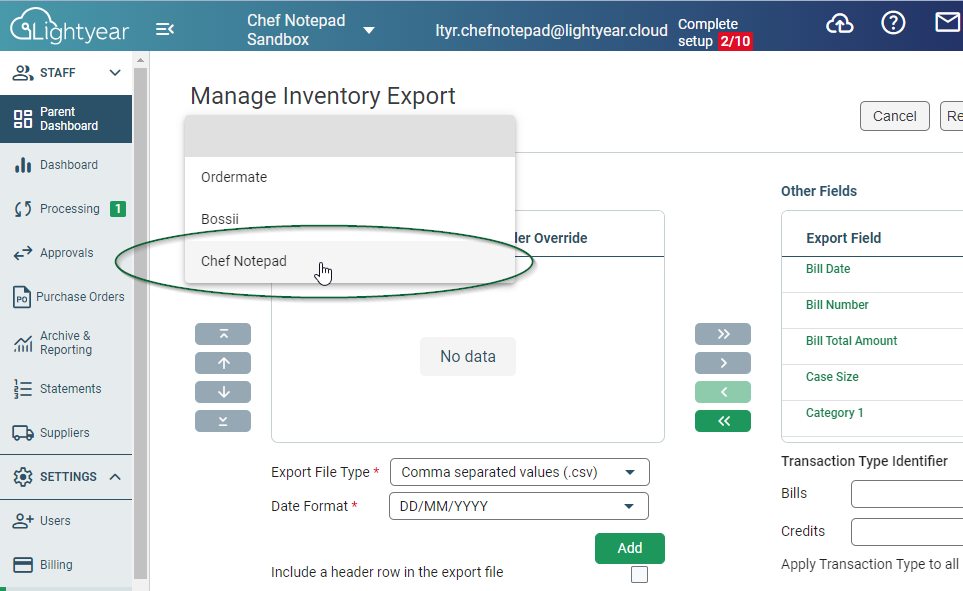
Task: Move field down one position
Action: (223, 392)
